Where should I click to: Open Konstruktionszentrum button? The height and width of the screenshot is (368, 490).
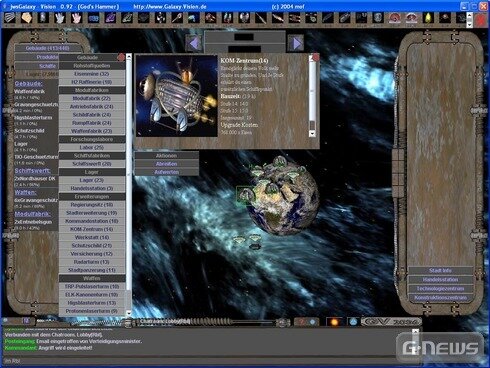click(440, 297)
